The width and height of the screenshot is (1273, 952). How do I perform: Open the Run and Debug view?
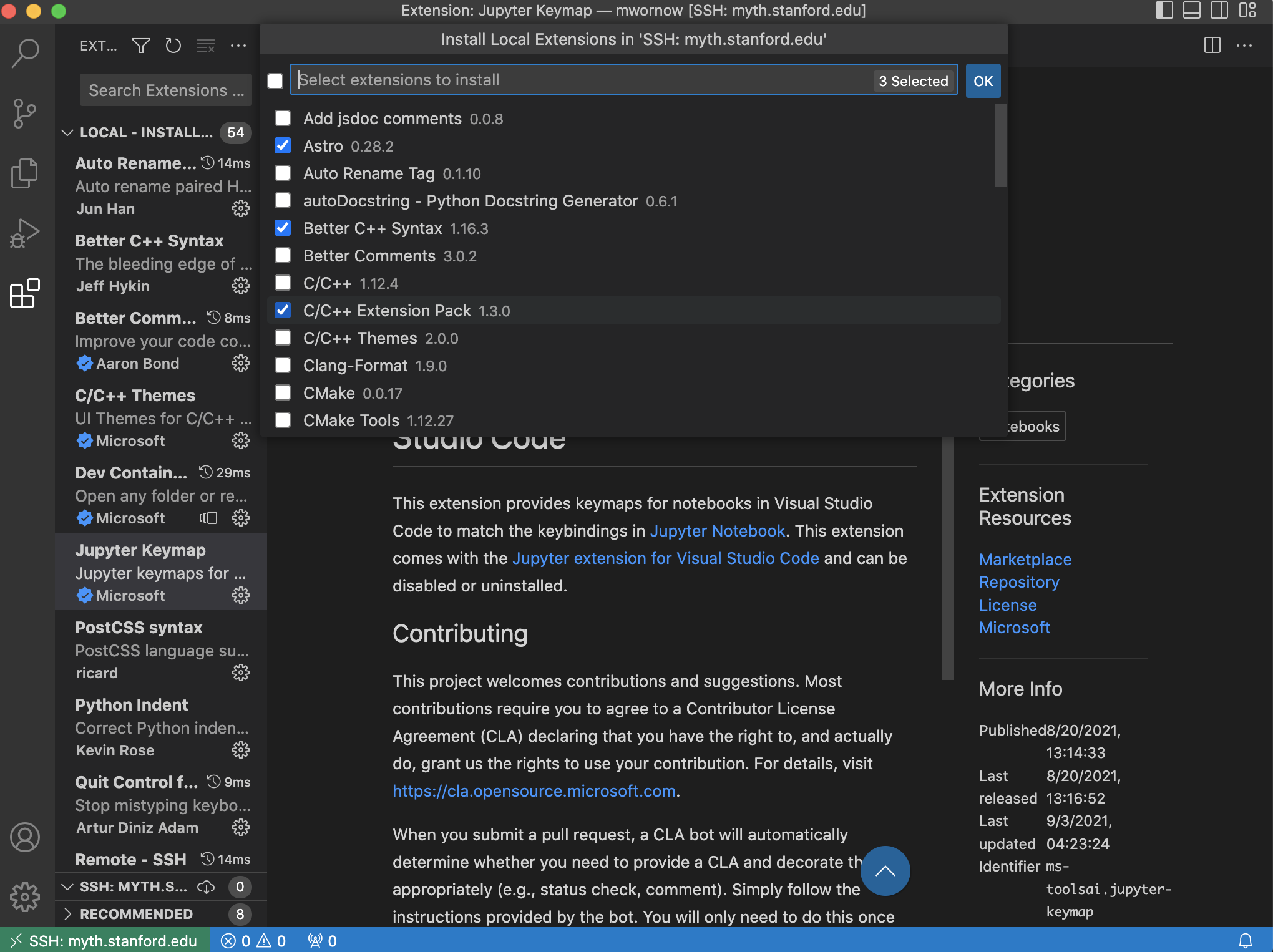point(25,233)
